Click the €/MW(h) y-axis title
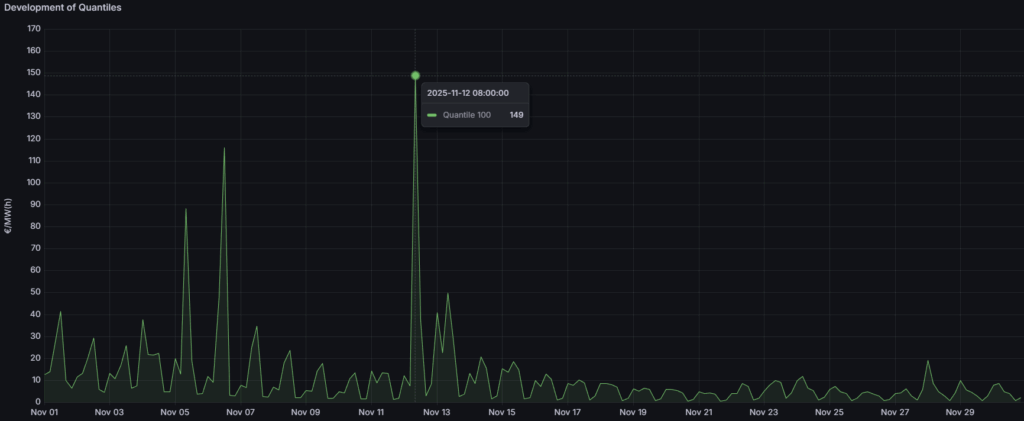The width and height of the screenshot is (1024, 421). [8, 216]
